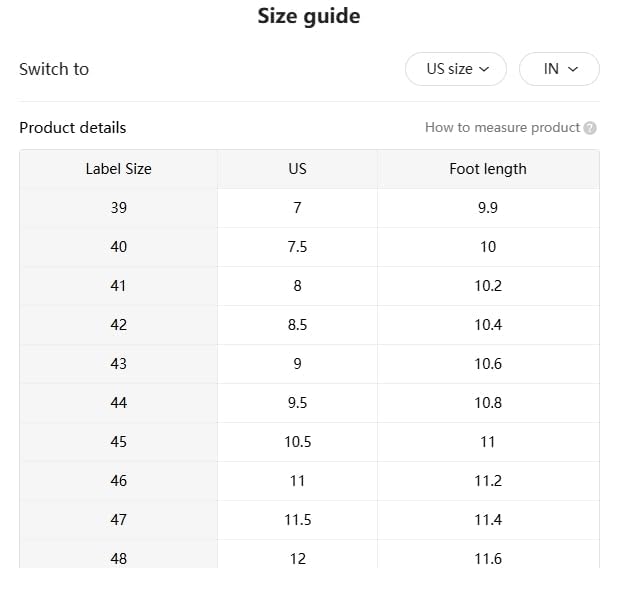The image size is (630, 597).
Task: Click the help question mark icon
Action: [590, 128]
